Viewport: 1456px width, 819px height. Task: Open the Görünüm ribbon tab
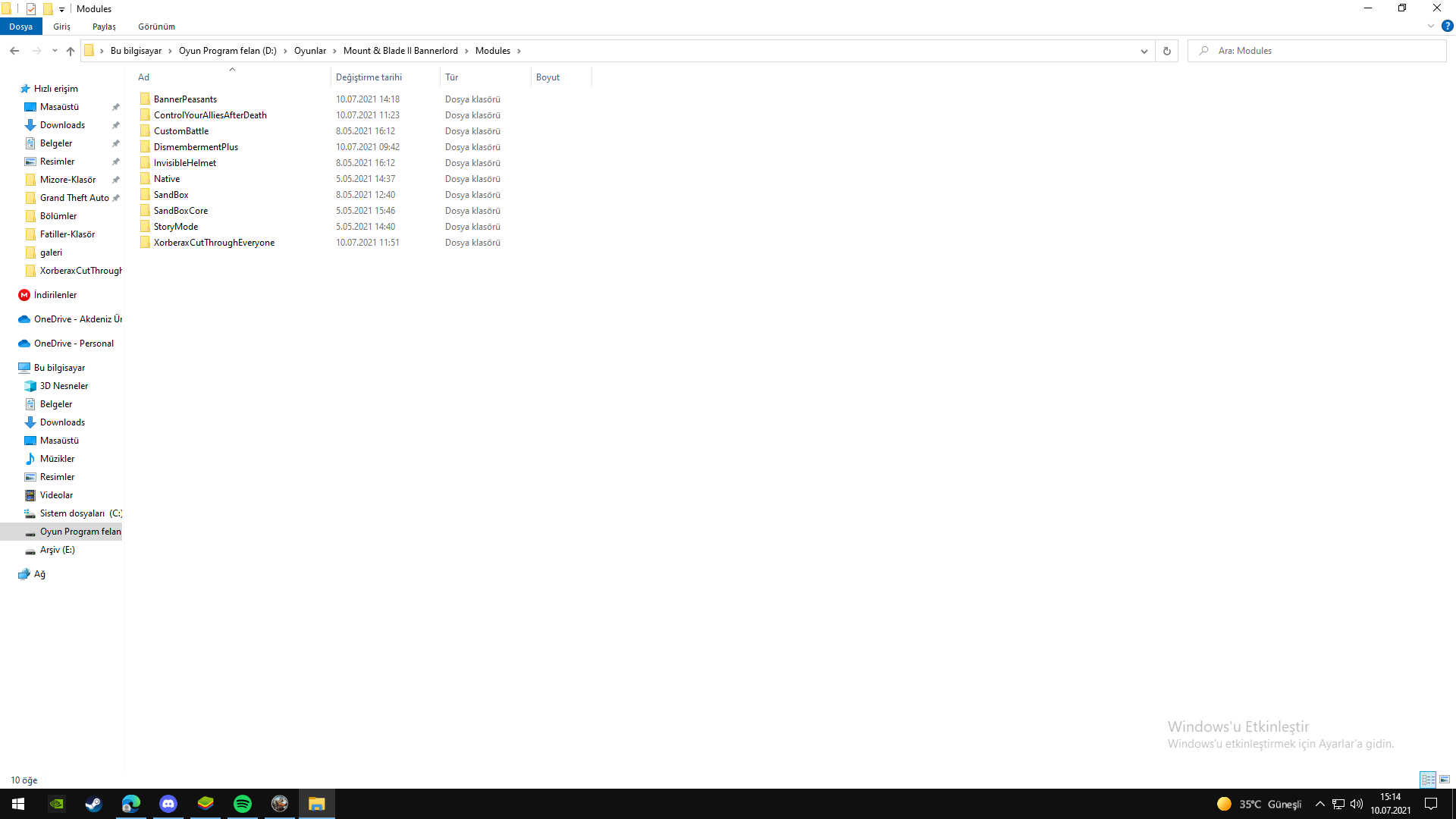pyautogui.click(x=156, y=27)
